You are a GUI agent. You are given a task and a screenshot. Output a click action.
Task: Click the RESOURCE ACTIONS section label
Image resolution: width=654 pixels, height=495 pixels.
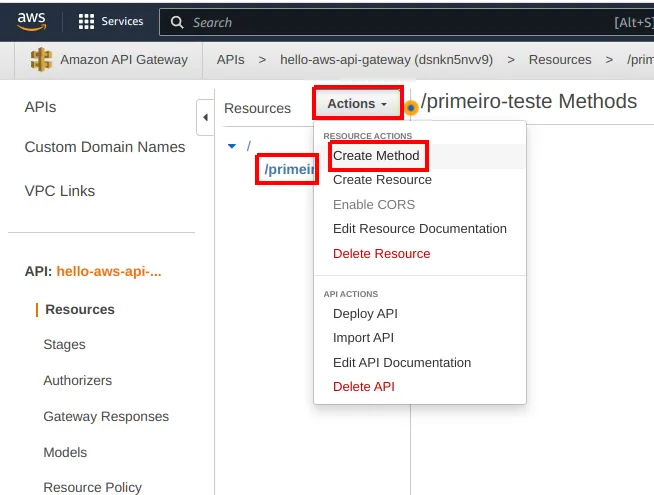pyautogui.click(x=367, y=136)
